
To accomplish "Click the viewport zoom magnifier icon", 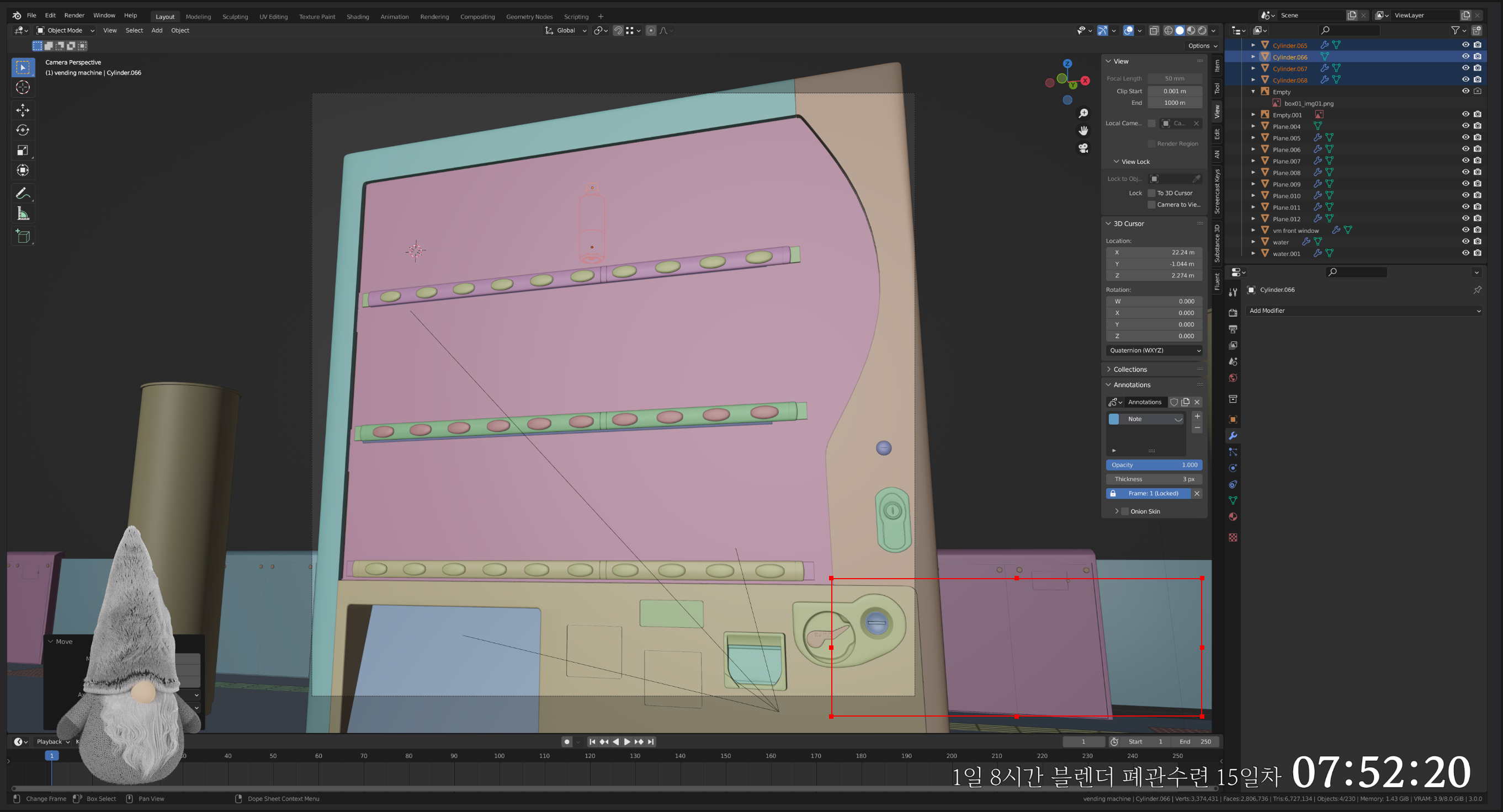I will [1084, 113].
